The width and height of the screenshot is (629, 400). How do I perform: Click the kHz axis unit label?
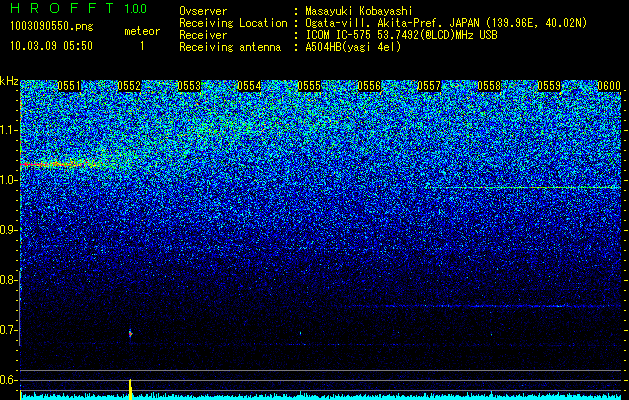point(9,81)
